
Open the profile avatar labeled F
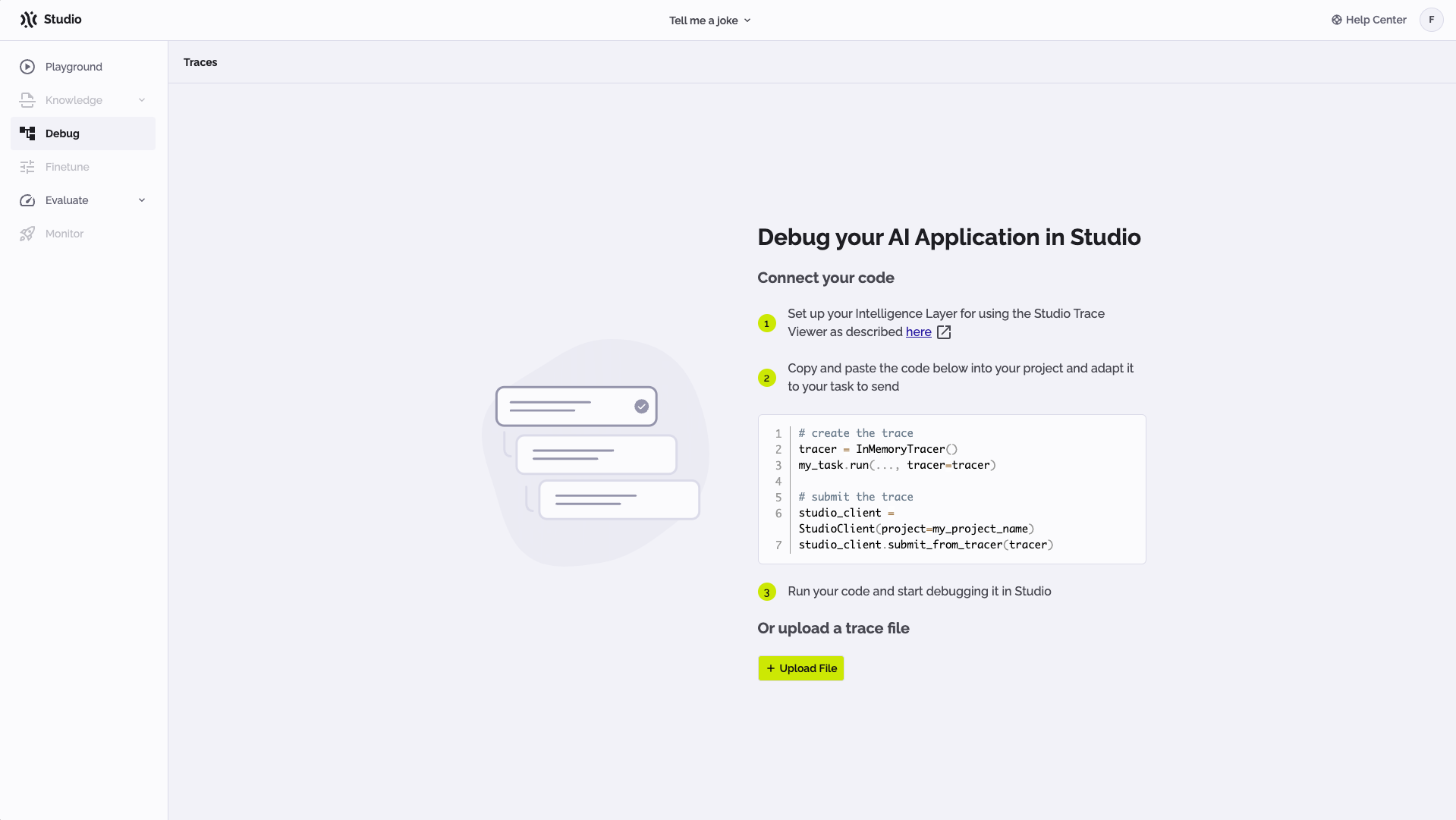tap(1432, 20)
